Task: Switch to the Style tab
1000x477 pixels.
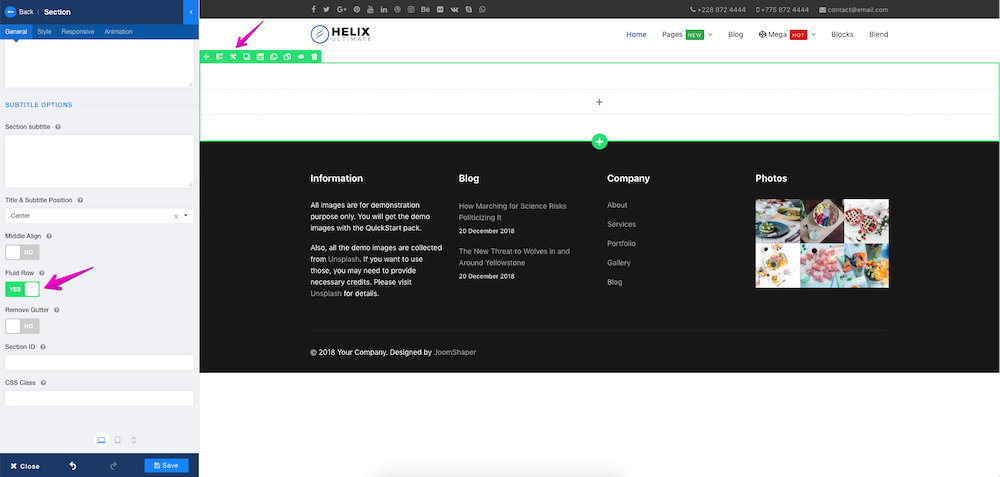Action: [x=44, y=32]
